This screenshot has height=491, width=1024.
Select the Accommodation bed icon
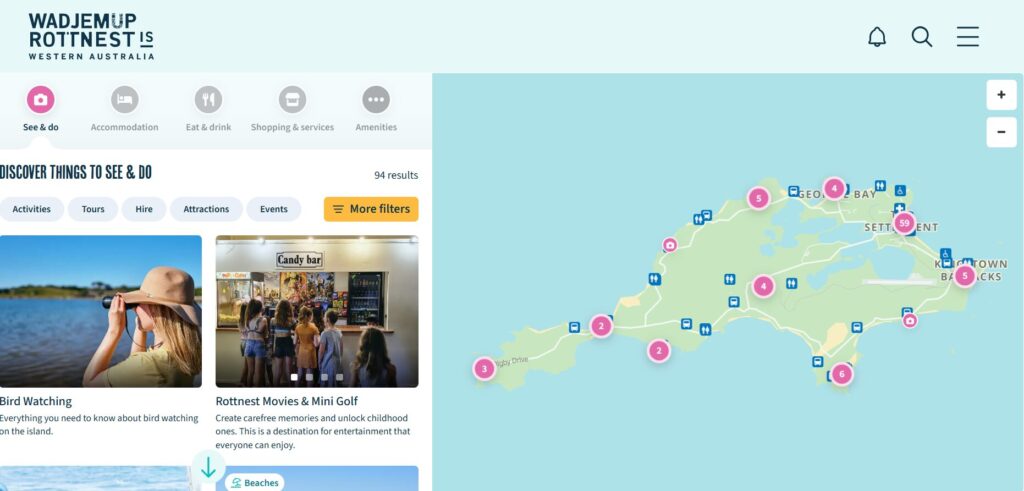125,100
